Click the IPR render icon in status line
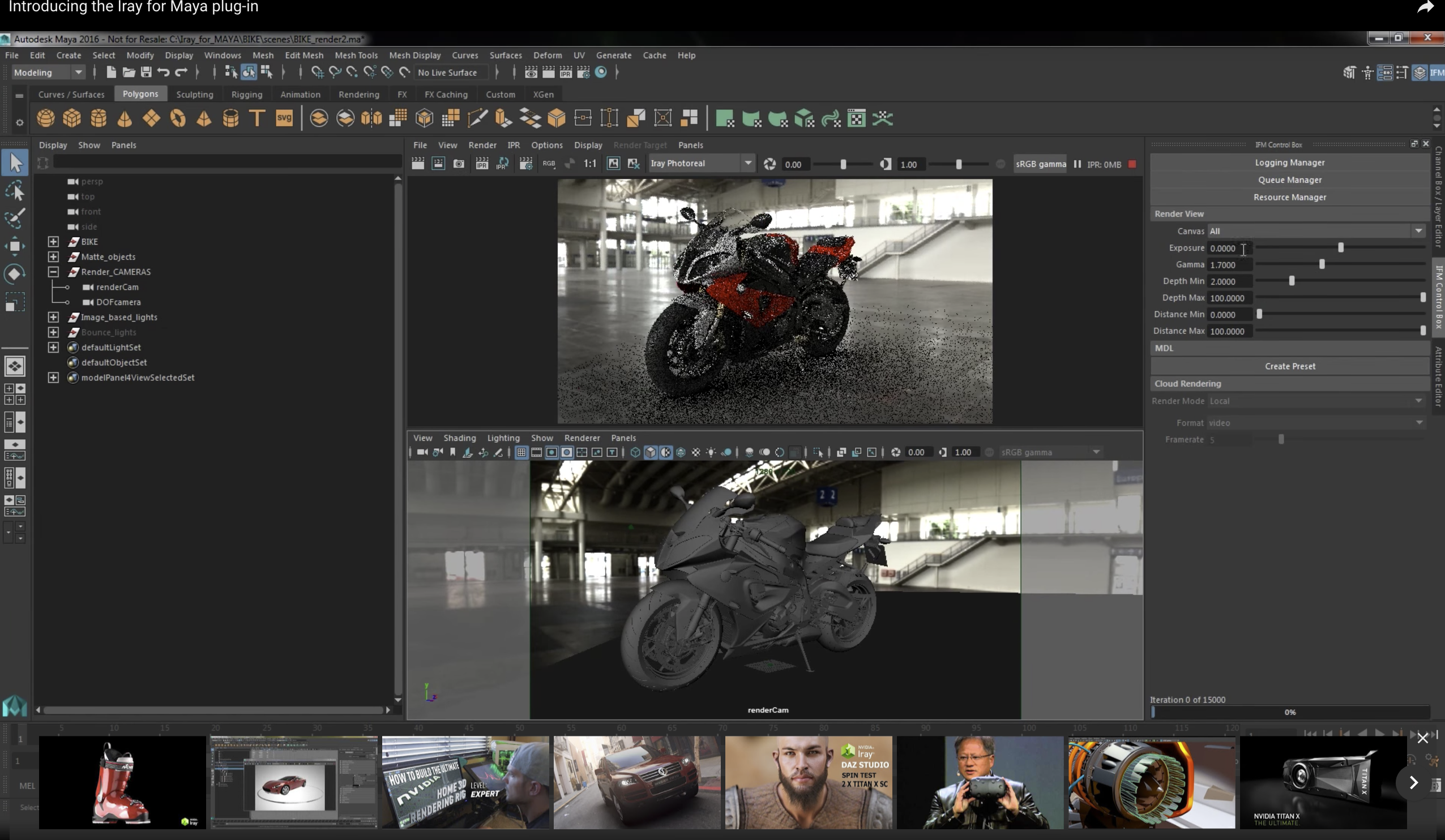This screenshot has width=1445, height=840. pyautogui.click(x=566, y=72)
